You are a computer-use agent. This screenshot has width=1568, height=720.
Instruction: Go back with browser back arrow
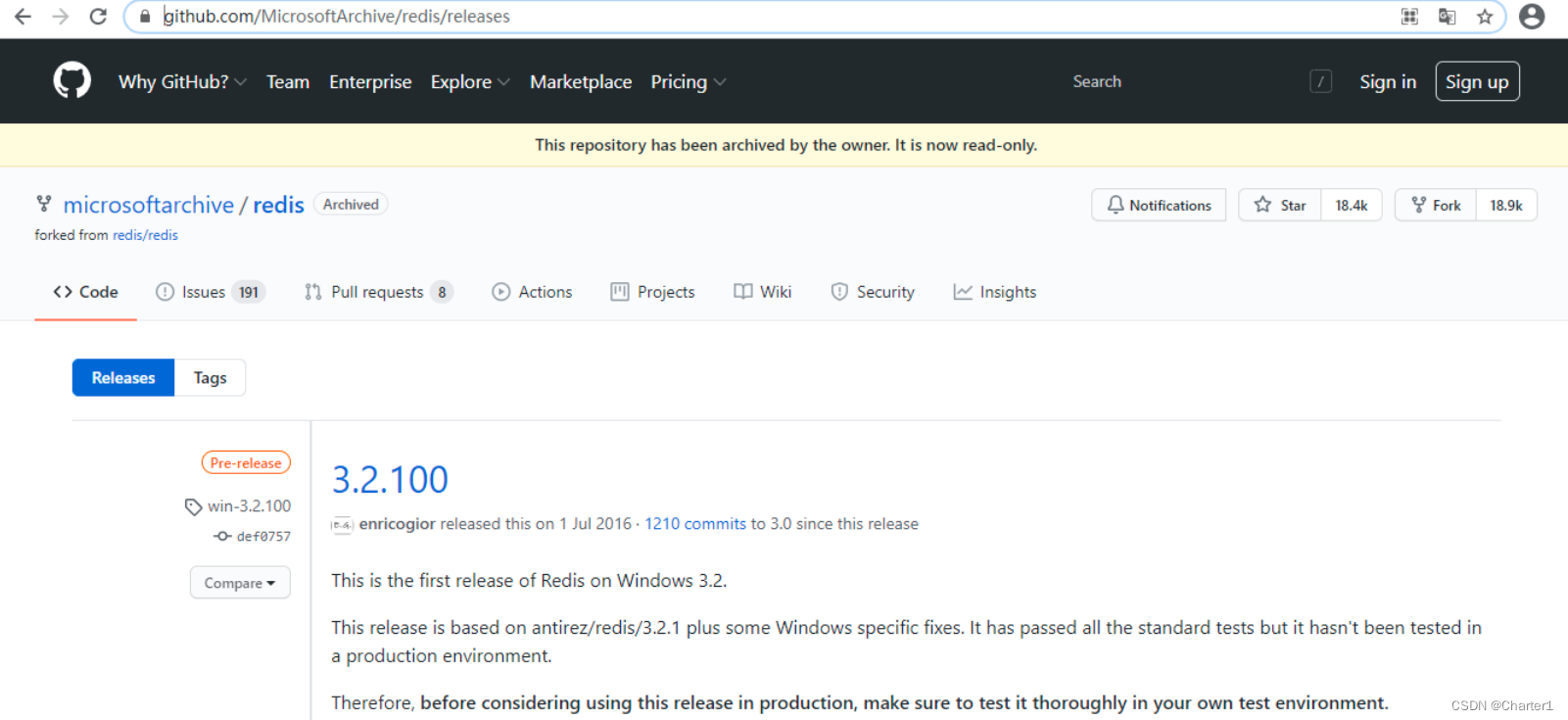(23, 17)
